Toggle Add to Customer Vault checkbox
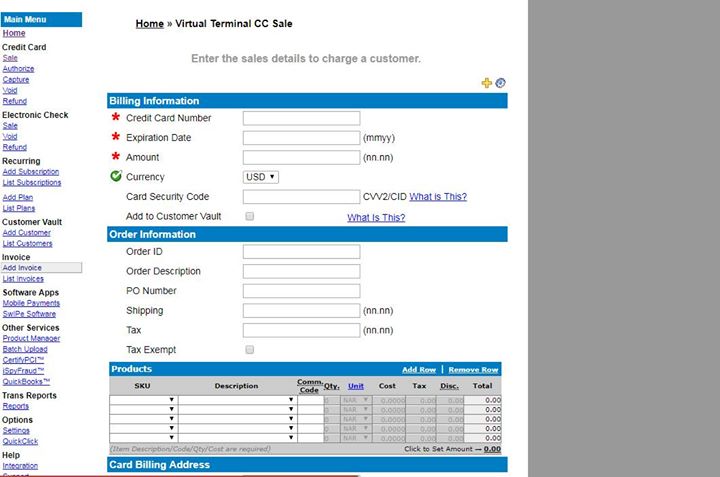720x477 pixels. click(249, 216)
